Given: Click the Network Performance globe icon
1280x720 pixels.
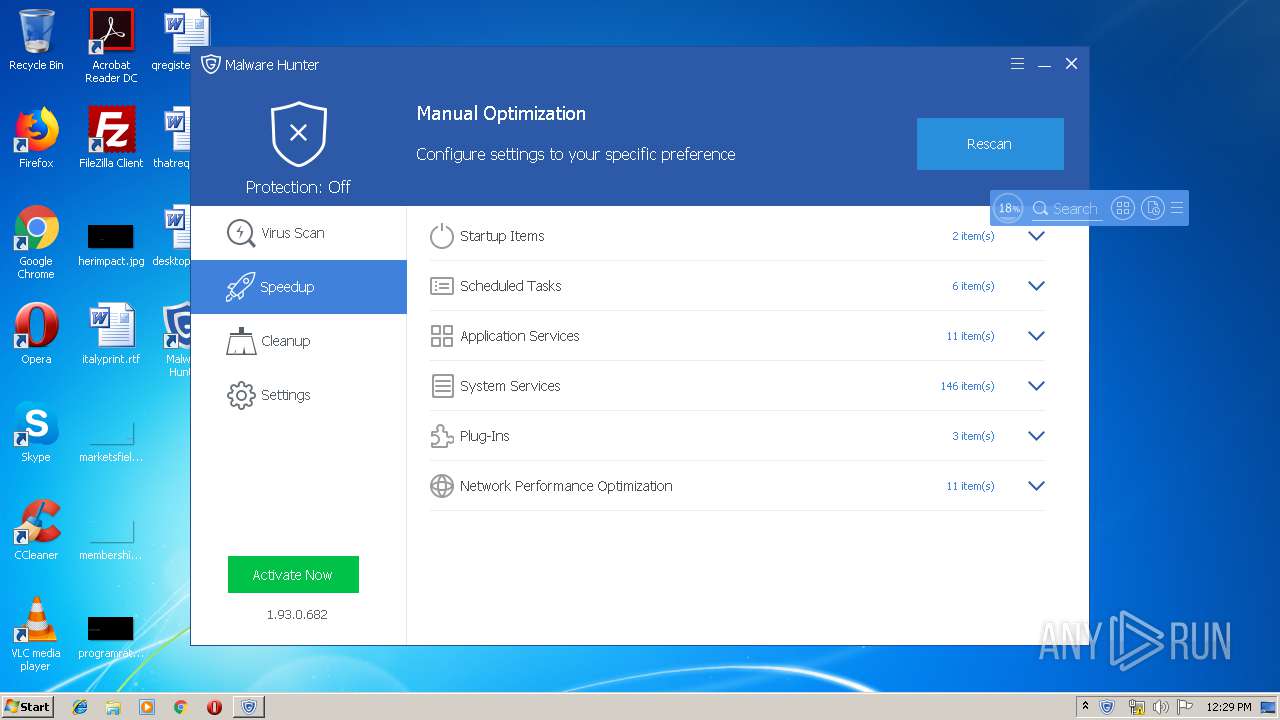Looking at the screenshot, I should click(x=442, y=486).
